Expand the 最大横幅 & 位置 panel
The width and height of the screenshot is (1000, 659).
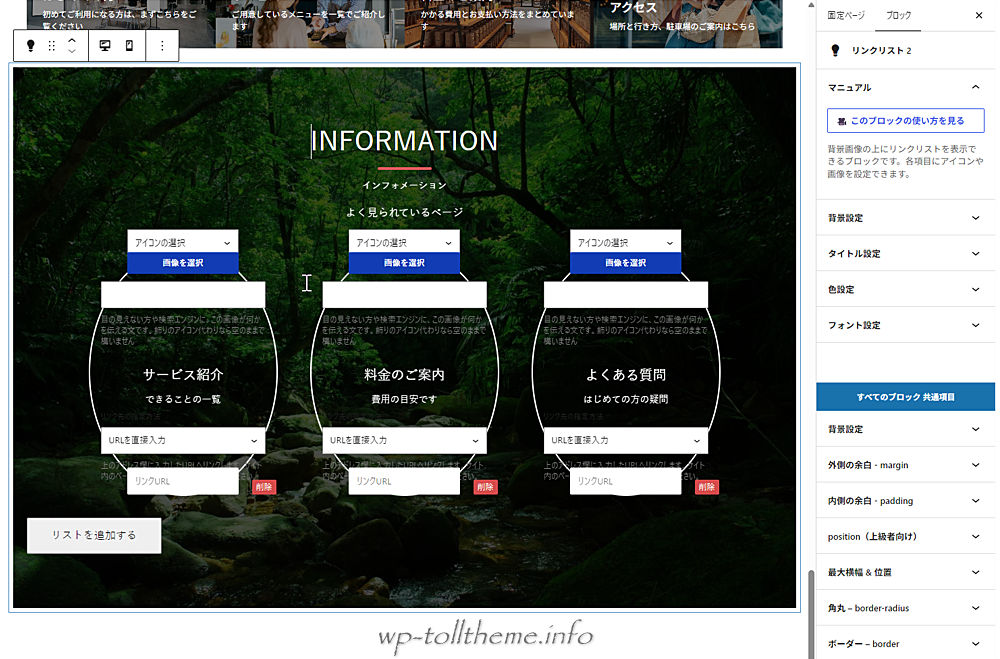tap(906, 572)
